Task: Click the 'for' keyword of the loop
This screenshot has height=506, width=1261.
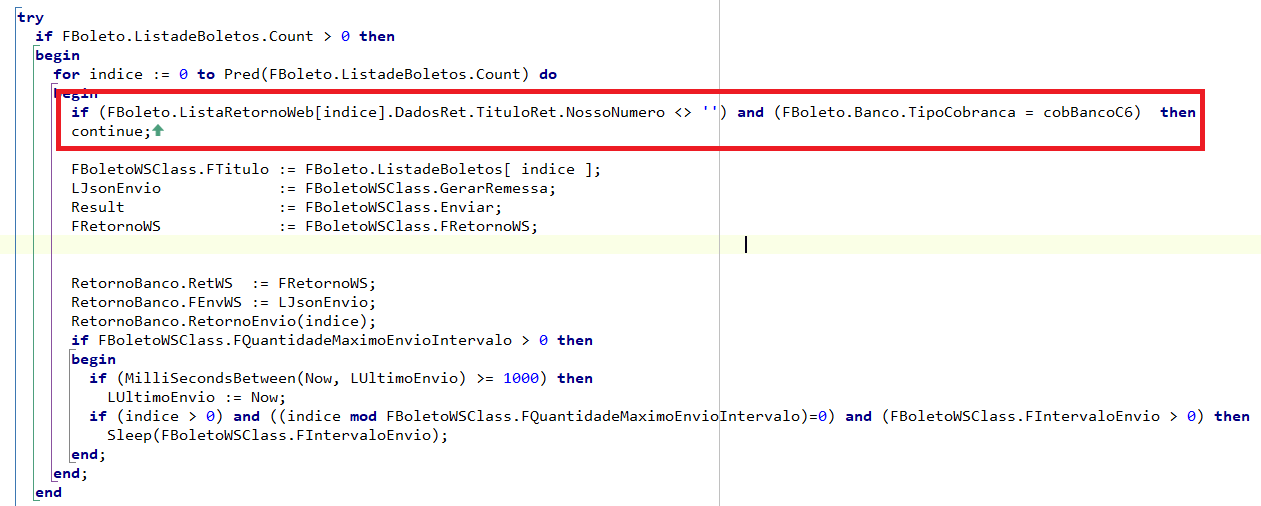Action: [x=66, y=74]
